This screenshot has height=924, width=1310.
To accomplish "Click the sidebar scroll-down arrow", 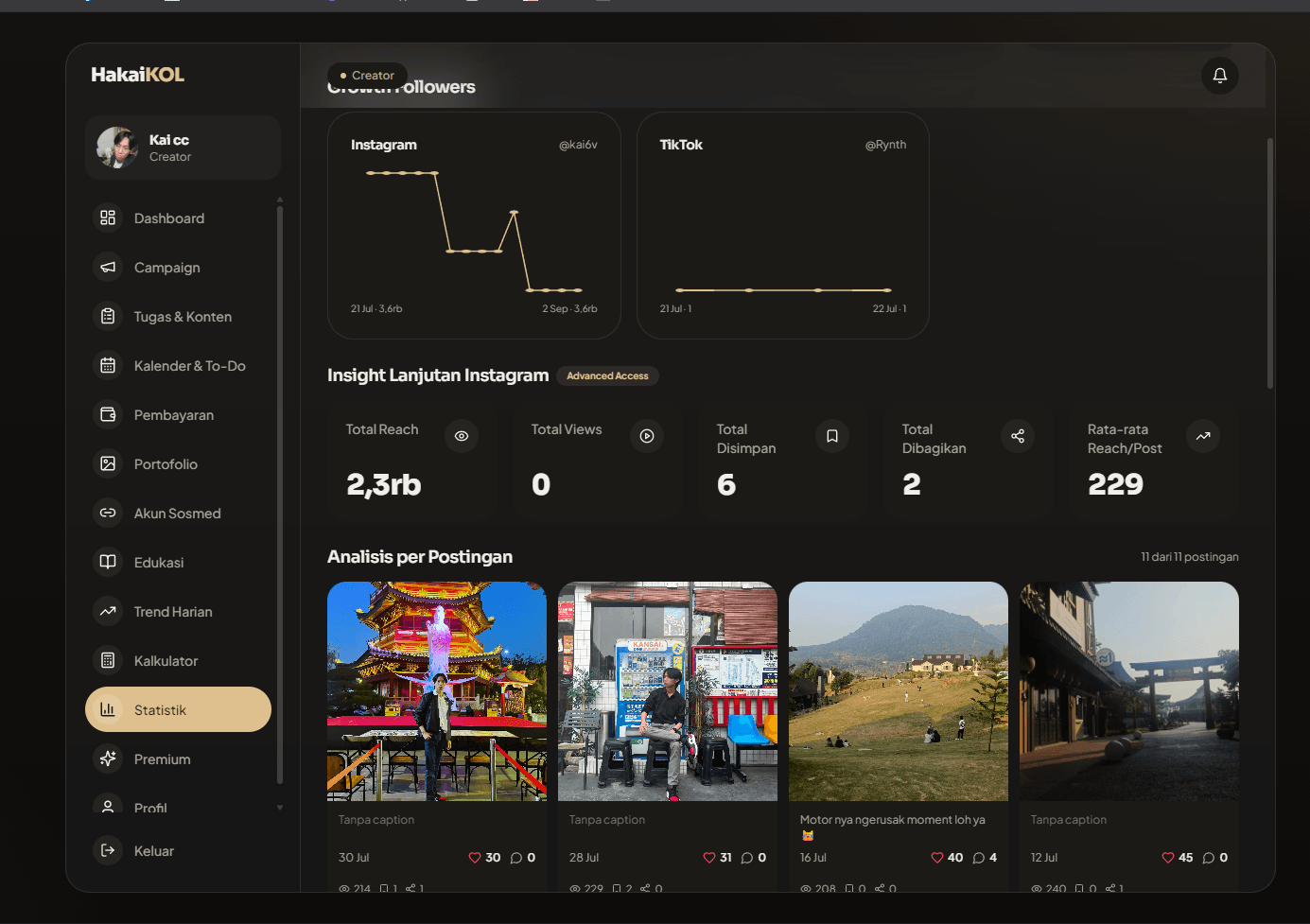I will pyautogui.click(x=280, y=808).
